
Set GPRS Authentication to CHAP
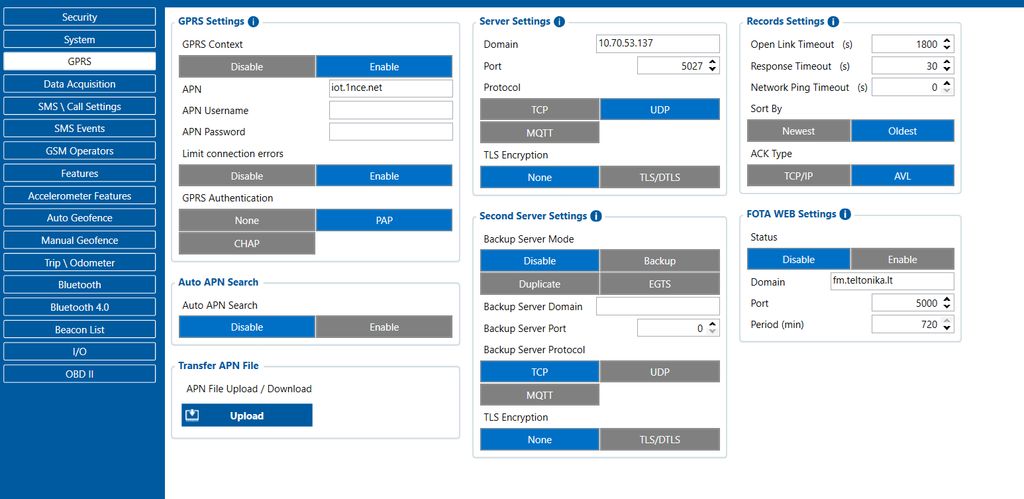pyautogui.click(x=247, y=243)
